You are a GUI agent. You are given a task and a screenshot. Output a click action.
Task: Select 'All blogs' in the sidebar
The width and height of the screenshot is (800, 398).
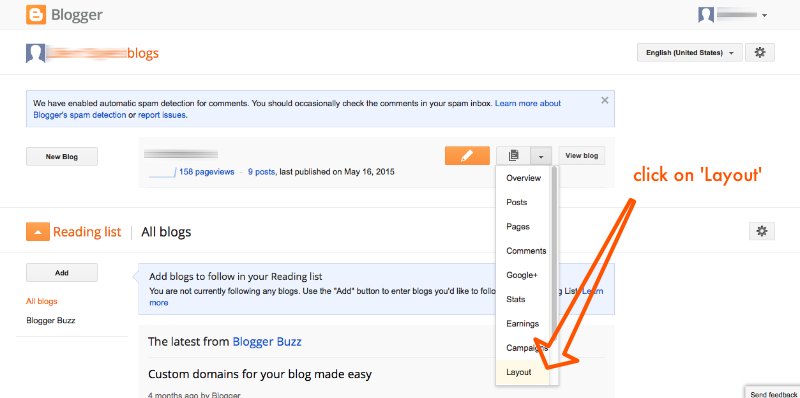point(42,301)
